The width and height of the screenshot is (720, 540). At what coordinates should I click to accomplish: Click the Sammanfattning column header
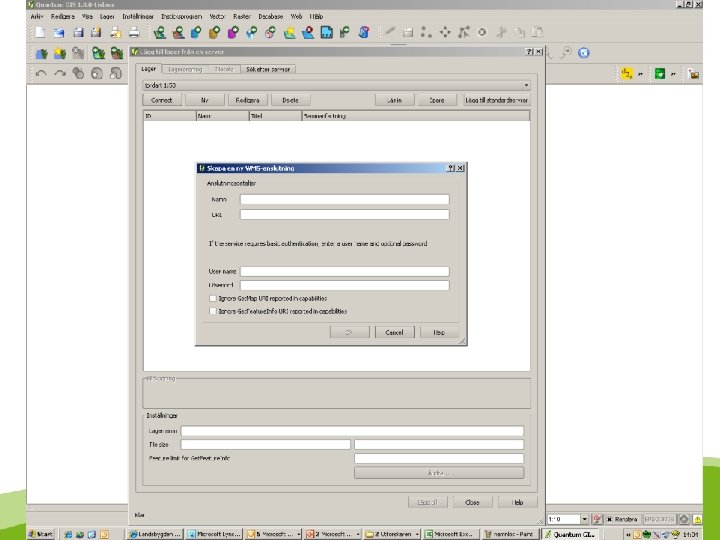coord(416,116)
